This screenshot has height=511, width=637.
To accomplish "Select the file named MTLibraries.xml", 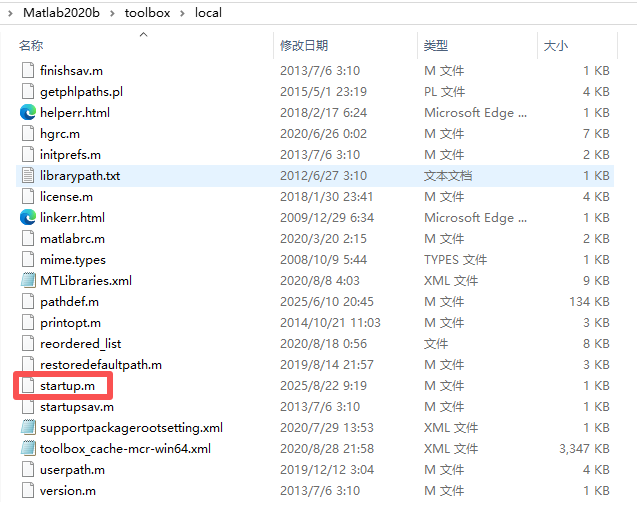I will click(x=86, y=281).
